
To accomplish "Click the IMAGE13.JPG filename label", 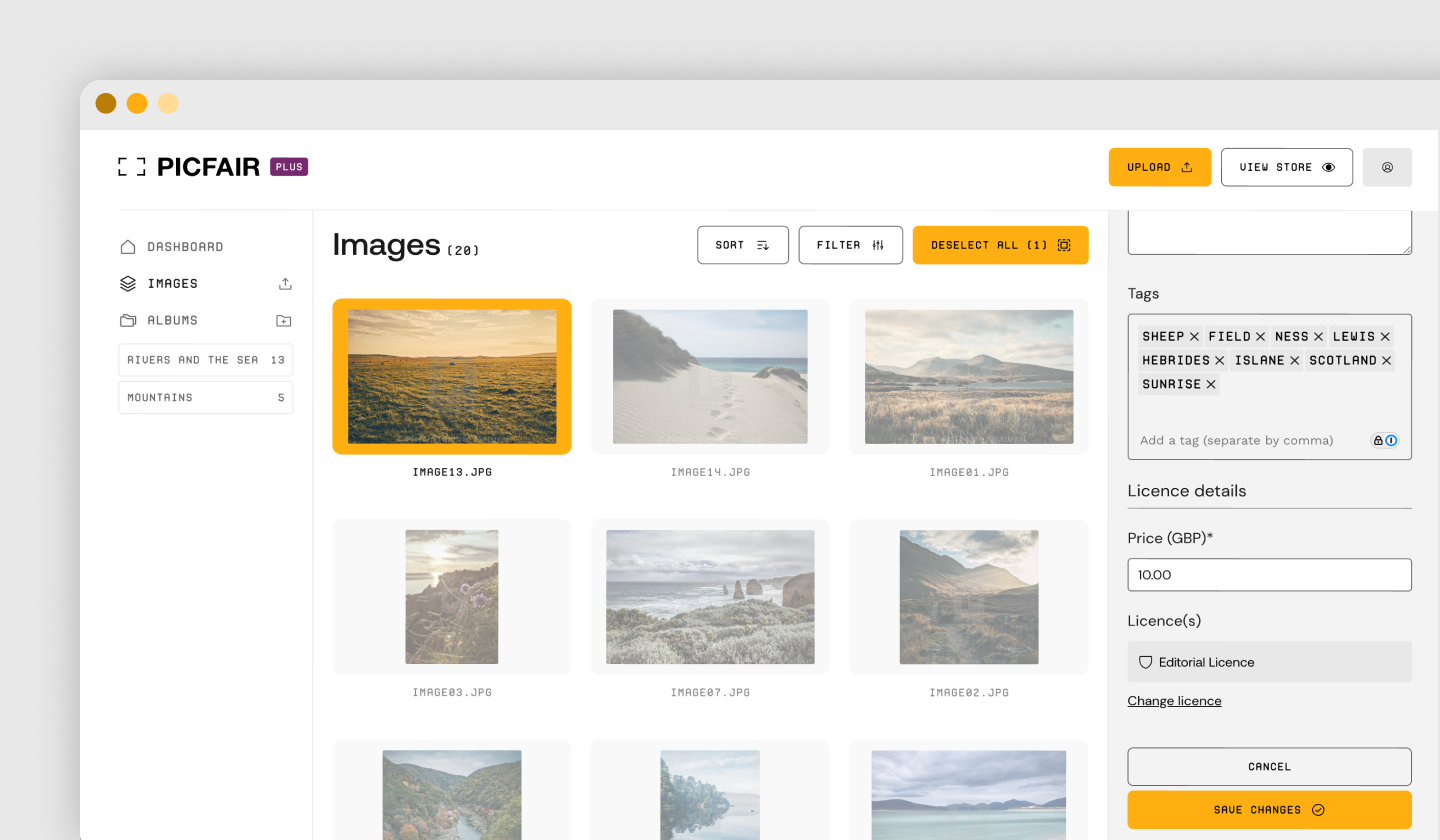I will (452, 472).
